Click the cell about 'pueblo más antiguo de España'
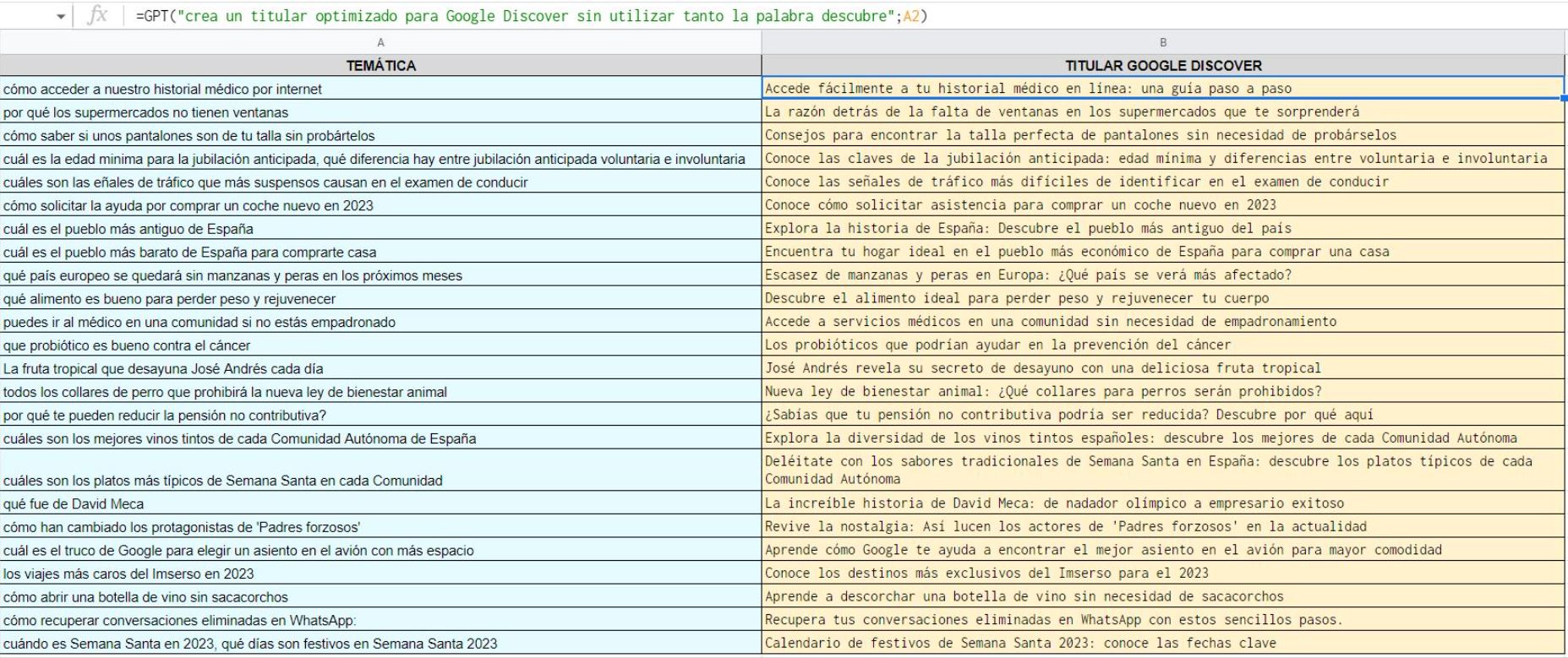 point(380,229)
